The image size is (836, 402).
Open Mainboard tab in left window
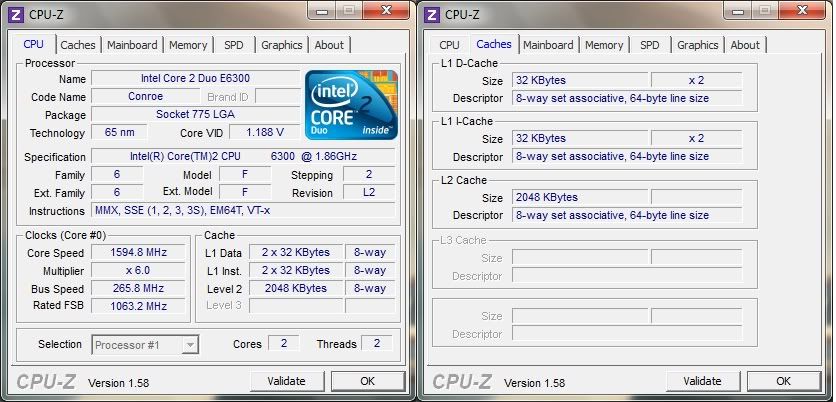(132, 45)
